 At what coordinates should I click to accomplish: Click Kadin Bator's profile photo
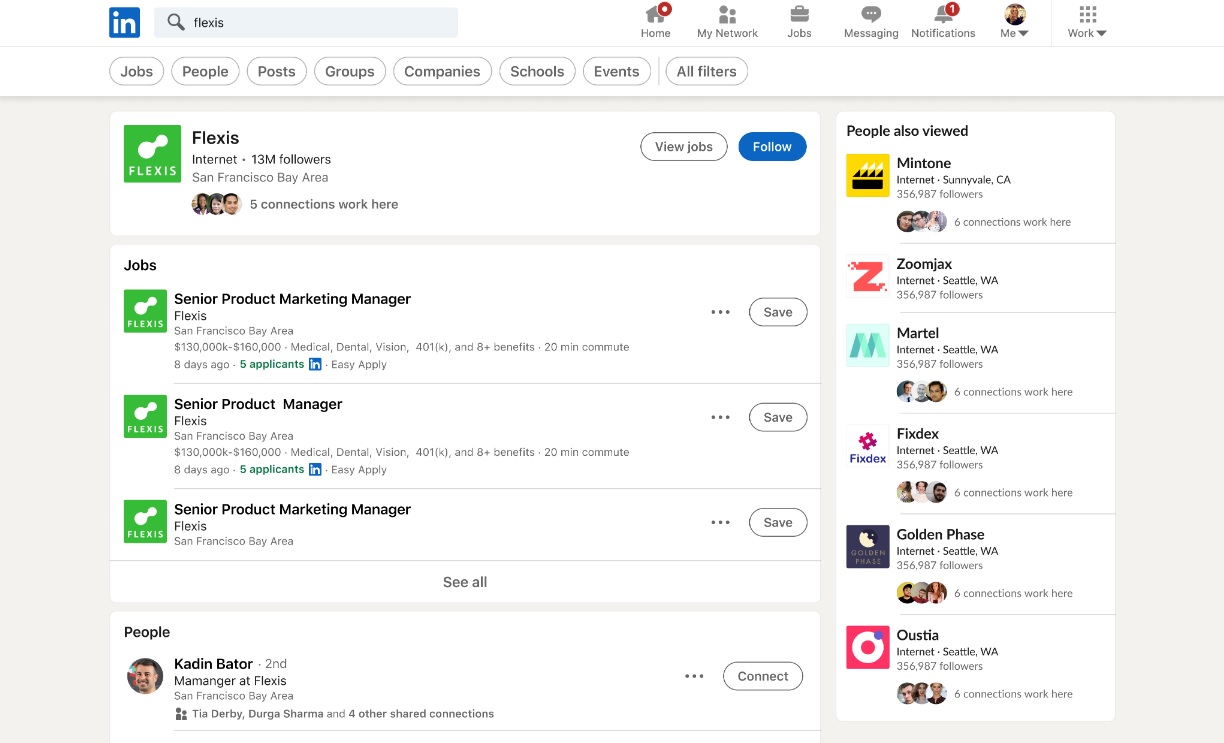click(x=145, y=676)
